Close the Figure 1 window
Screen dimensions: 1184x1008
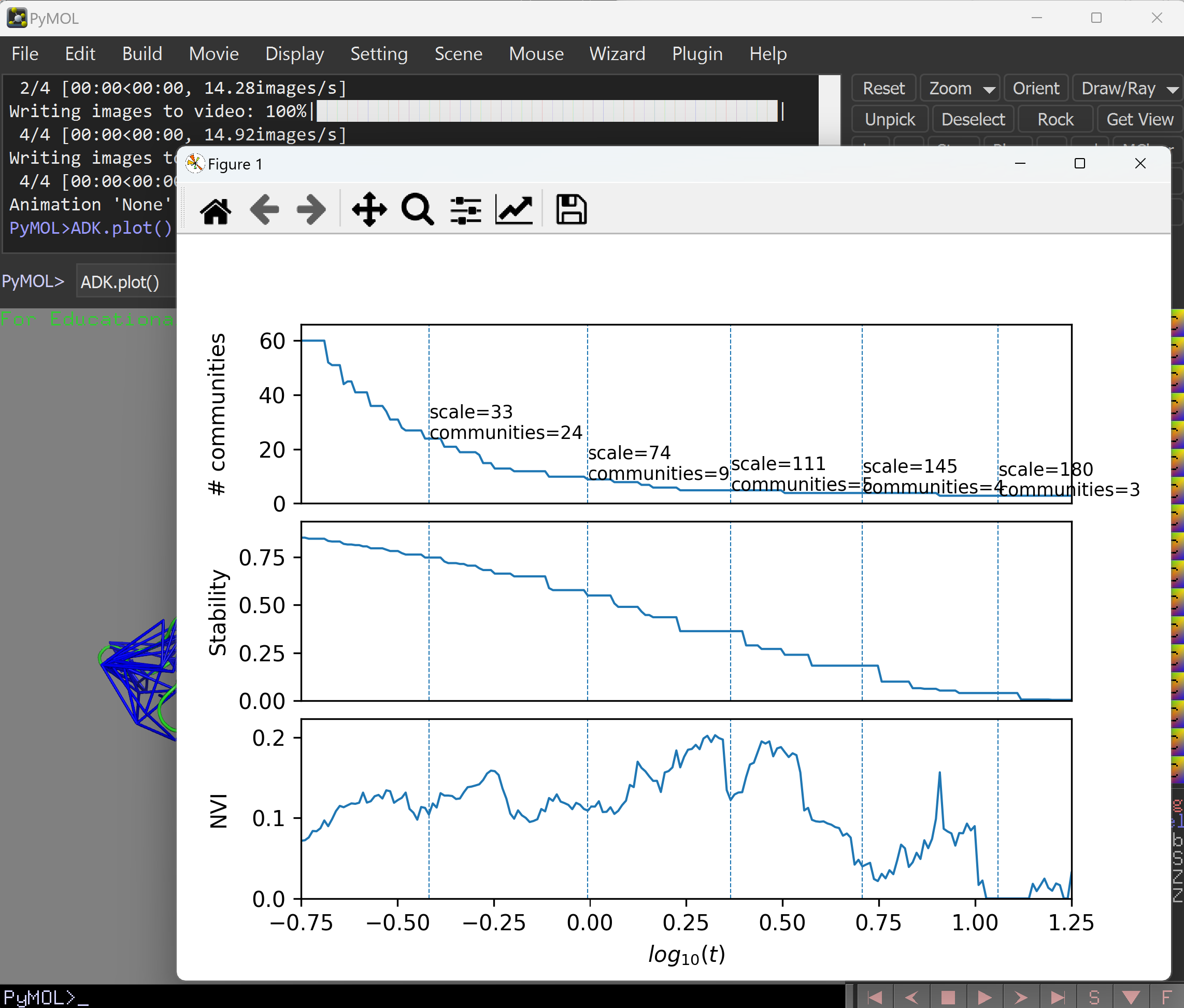pyautogui.click(x=1140, y=163)
